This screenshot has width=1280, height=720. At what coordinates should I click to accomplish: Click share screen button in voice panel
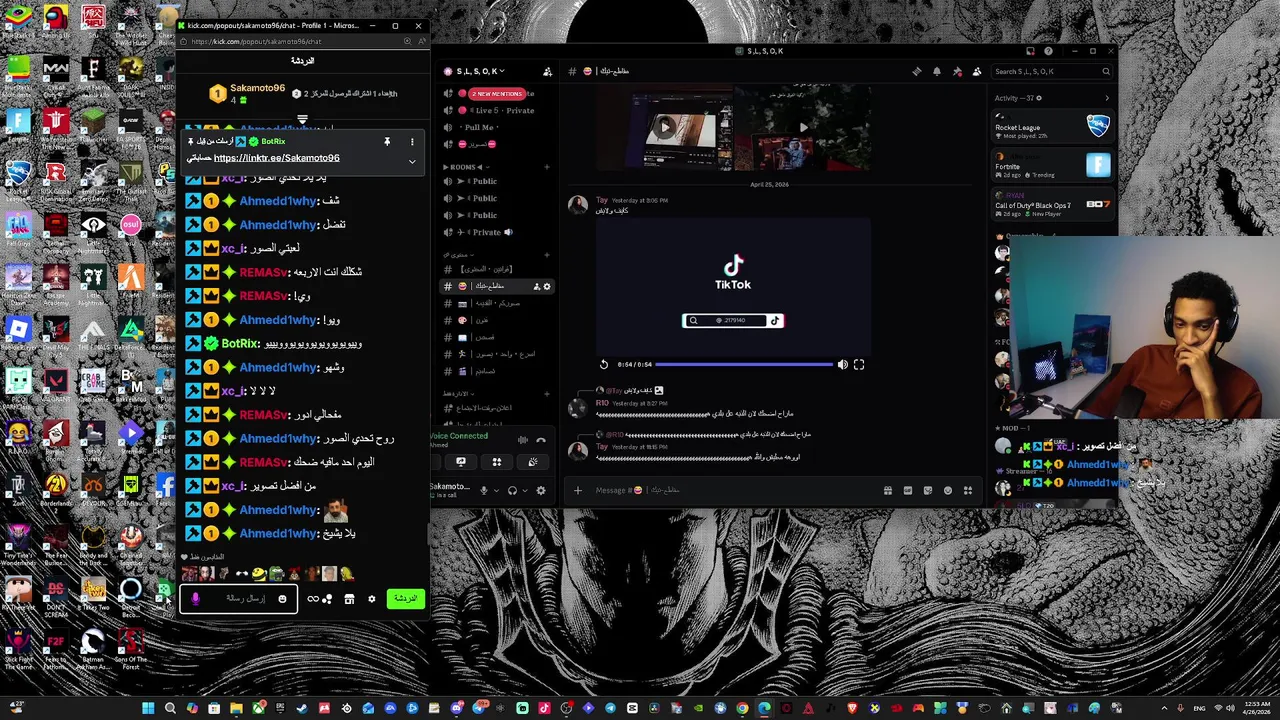click(461, 462)
